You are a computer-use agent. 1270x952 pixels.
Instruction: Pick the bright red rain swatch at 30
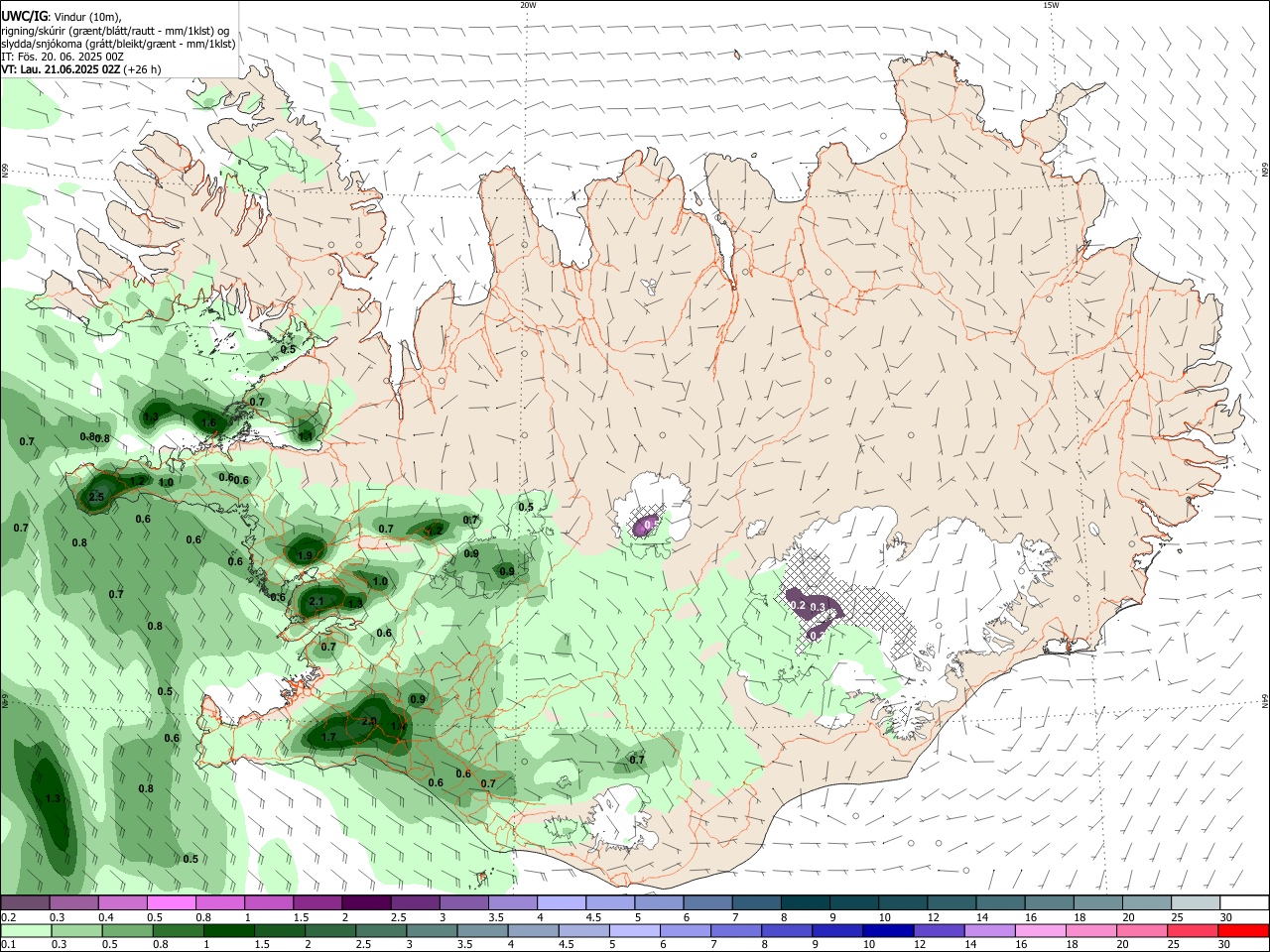pyautogui.click(x=1242, y=931)
